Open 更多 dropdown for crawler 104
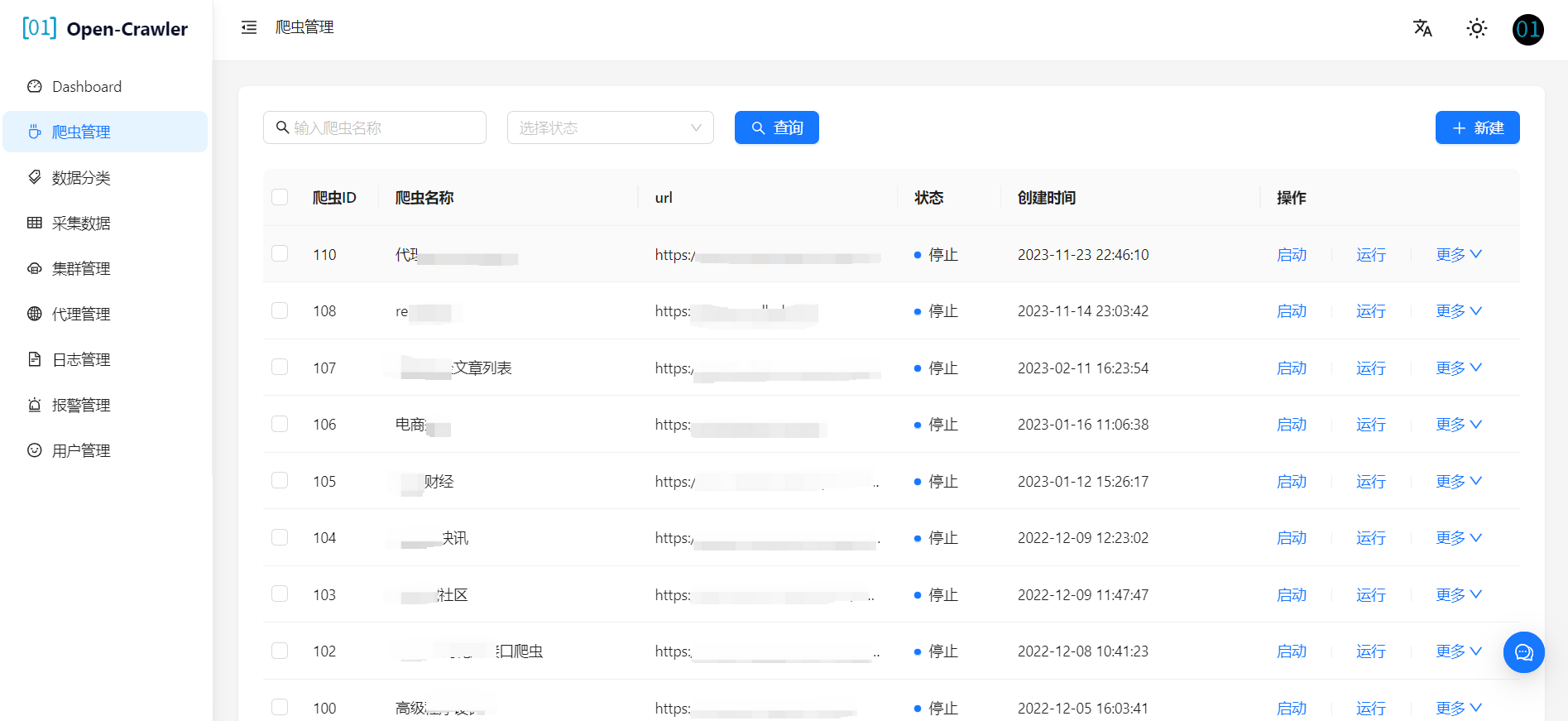The width and height of the screenshot is (1568, 721). tap(1459, 538)
